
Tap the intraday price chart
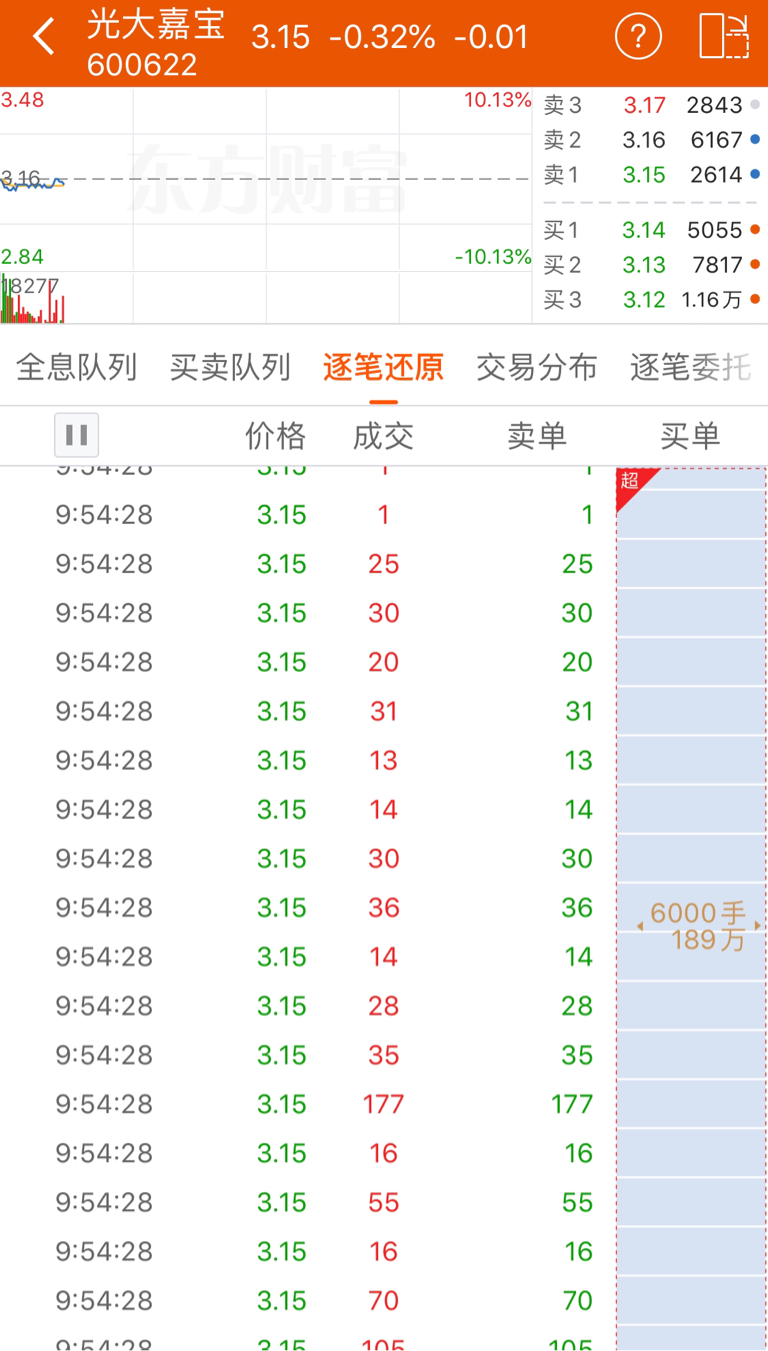pyautogui.click(x=266, y=179)
